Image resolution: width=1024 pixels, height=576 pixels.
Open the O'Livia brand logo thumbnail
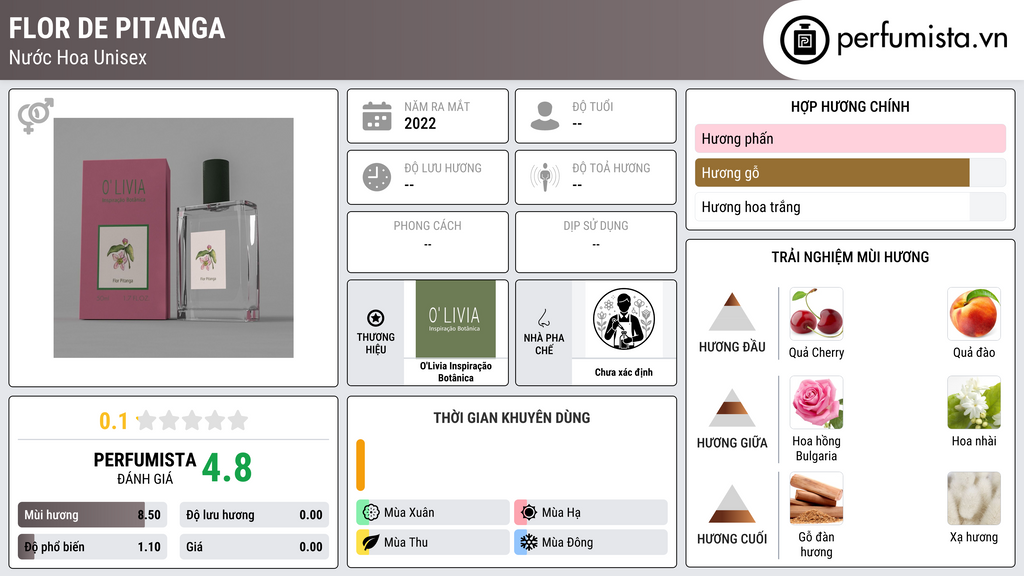(455, 319)
